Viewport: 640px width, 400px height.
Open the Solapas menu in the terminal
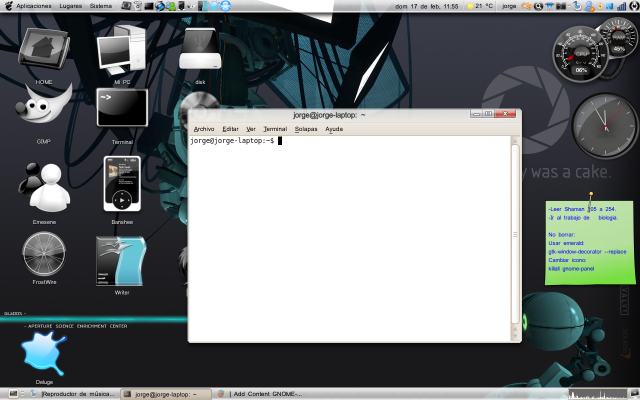(306, 129)
